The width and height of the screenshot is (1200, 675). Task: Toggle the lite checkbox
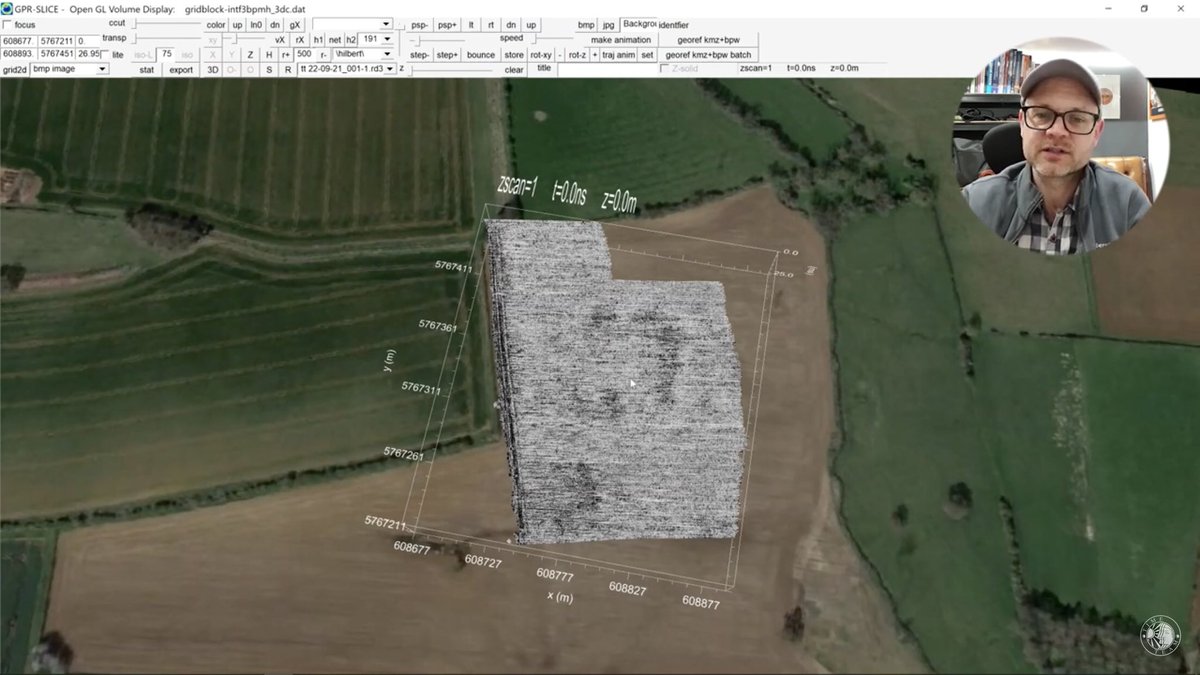(105, 54)
